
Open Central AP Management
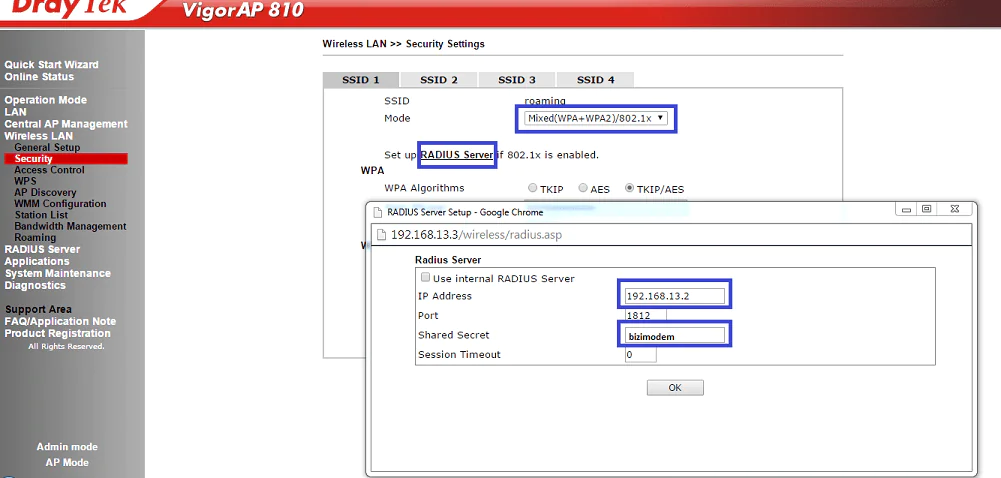point(66,124)
